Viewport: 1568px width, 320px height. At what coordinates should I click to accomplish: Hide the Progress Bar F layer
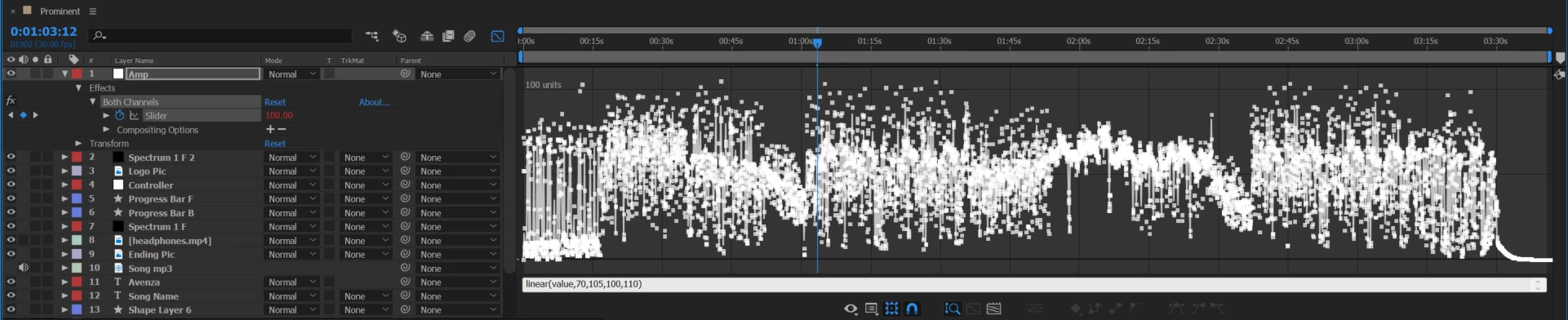11,198
